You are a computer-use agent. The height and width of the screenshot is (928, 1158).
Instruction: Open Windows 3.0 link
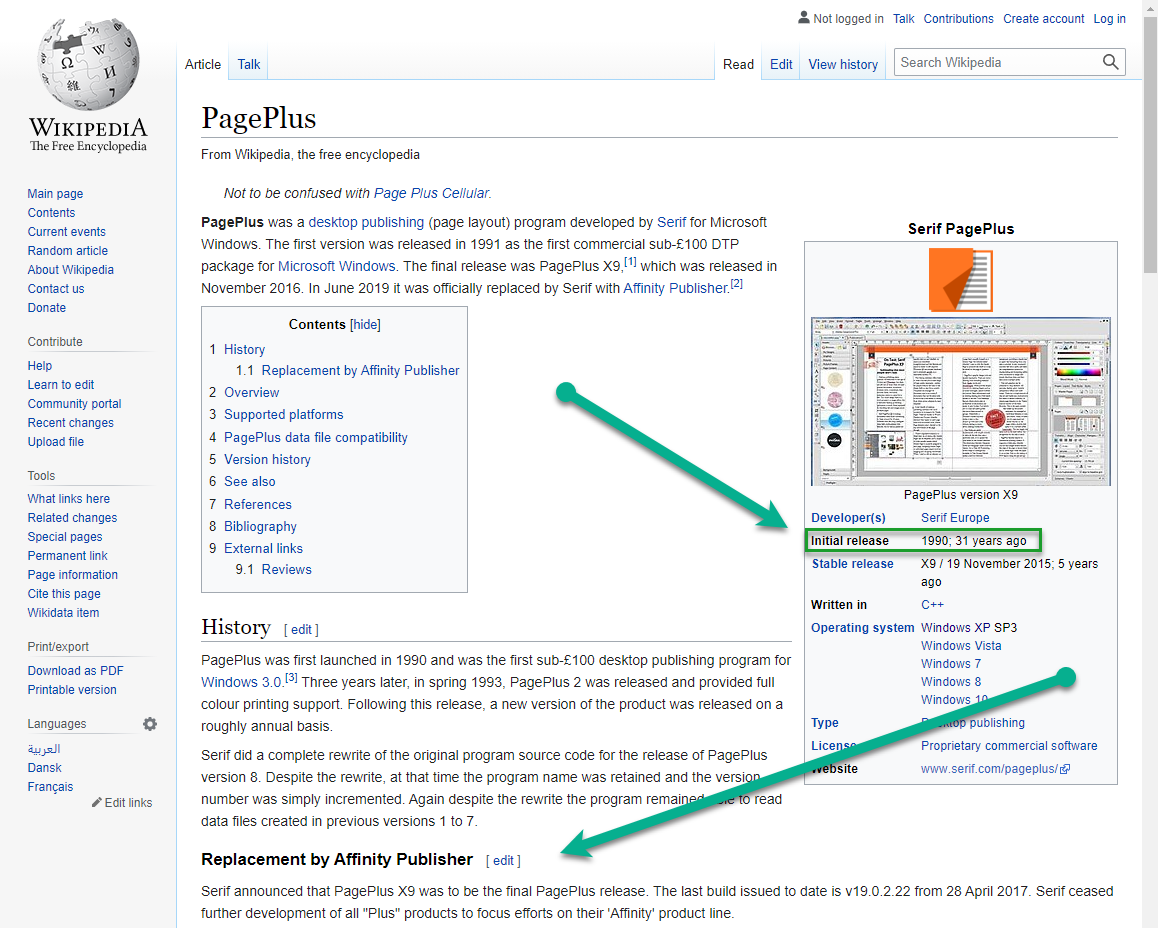pyautogui.click(x=240, y=682)
